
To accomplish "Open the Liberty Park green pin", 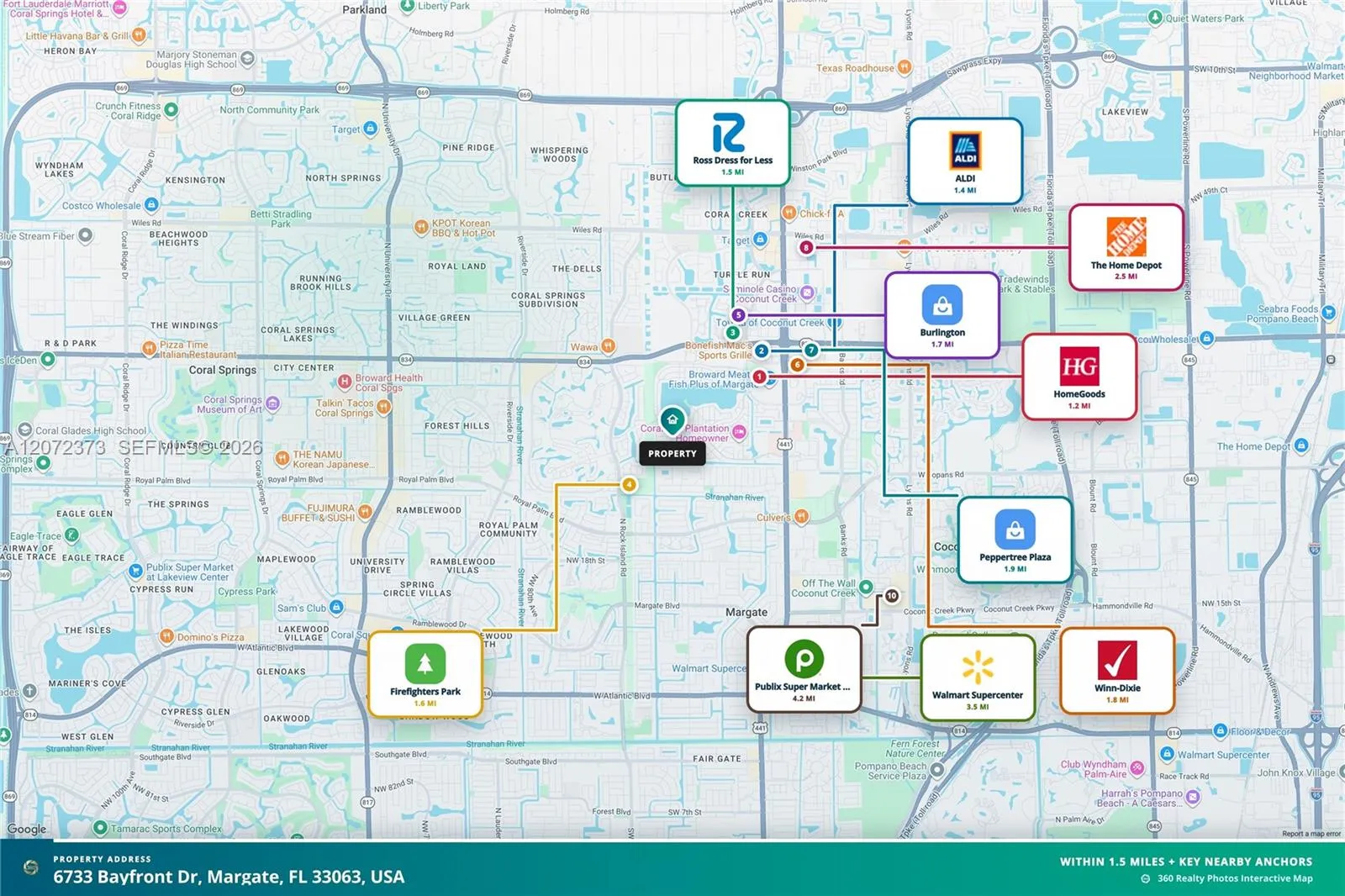I will [407, 6].
